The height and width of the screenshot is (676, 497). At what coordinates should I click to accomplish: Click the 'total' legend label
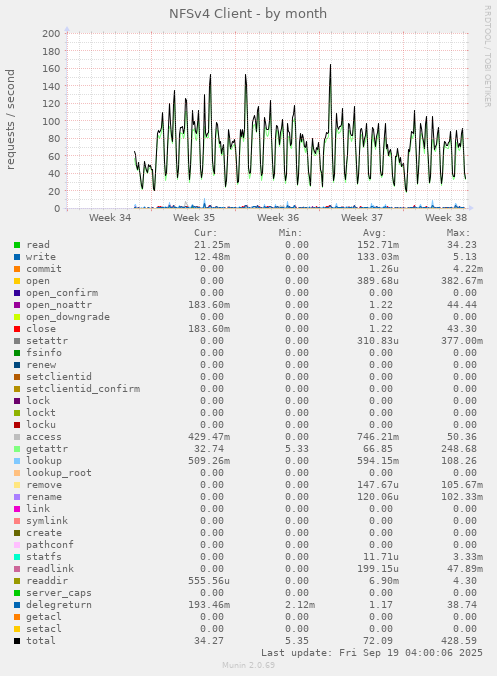click(41, 641)
